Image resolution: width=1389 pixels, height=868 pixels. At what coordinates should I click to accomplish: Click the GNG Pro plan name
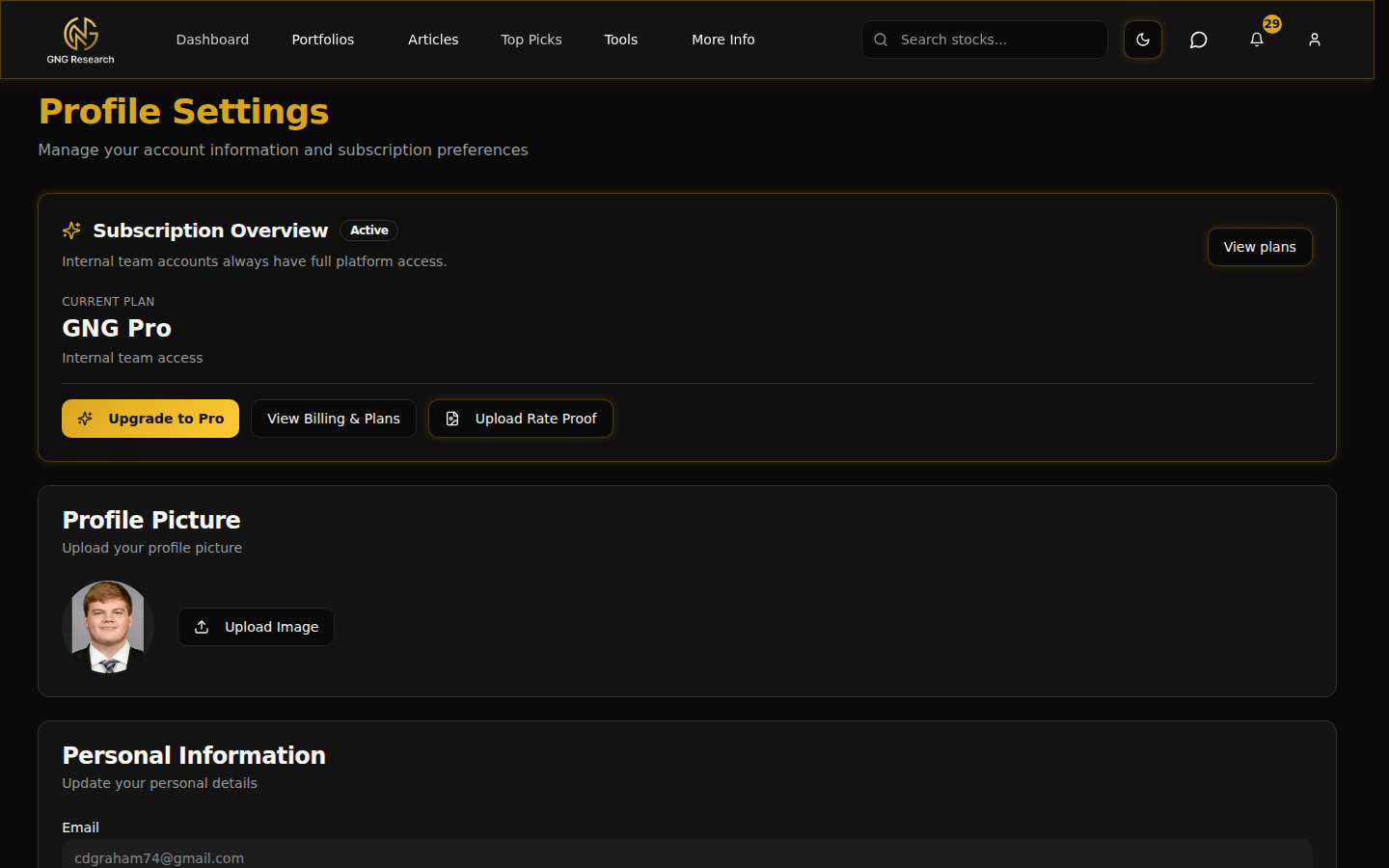click(117, 329)
